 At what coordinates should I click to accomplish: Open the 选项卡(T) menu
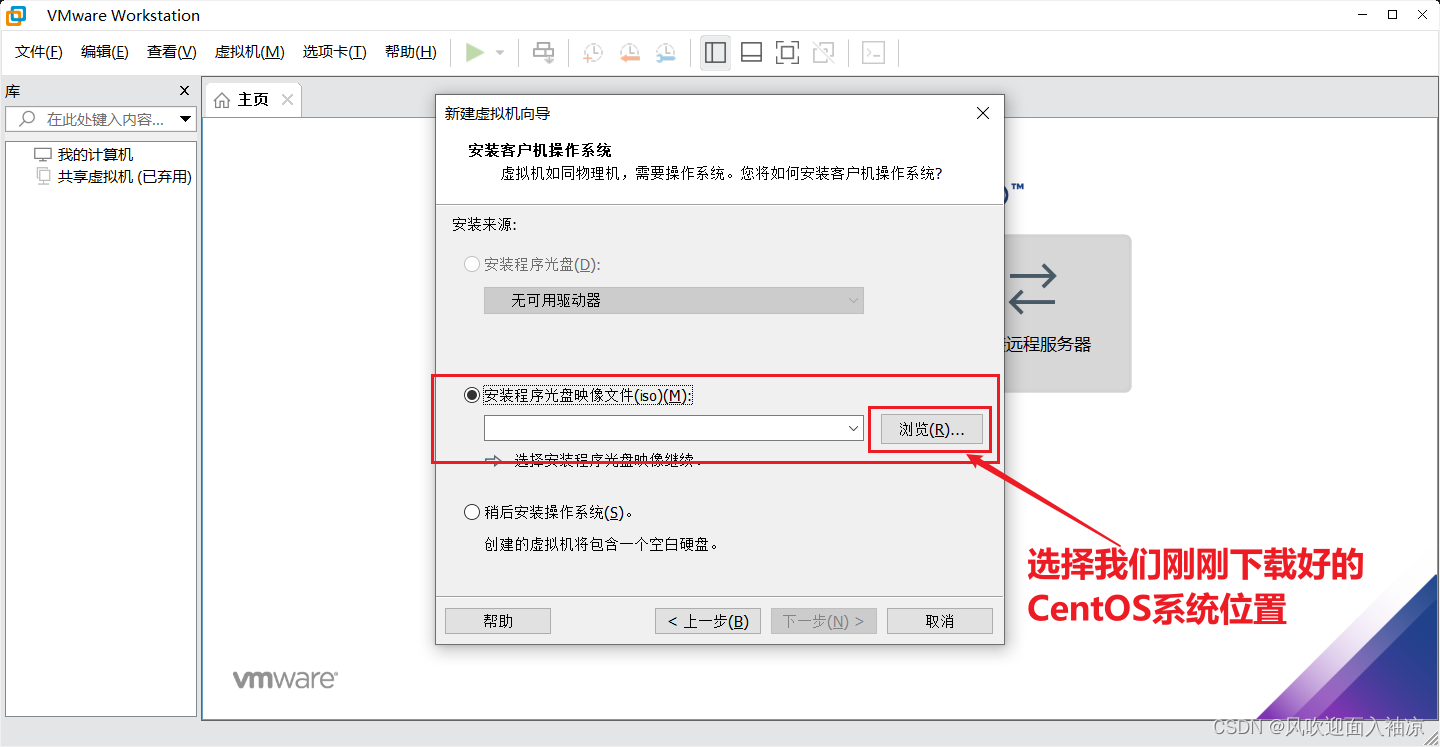pyautogui.click(x=335, y=52)
